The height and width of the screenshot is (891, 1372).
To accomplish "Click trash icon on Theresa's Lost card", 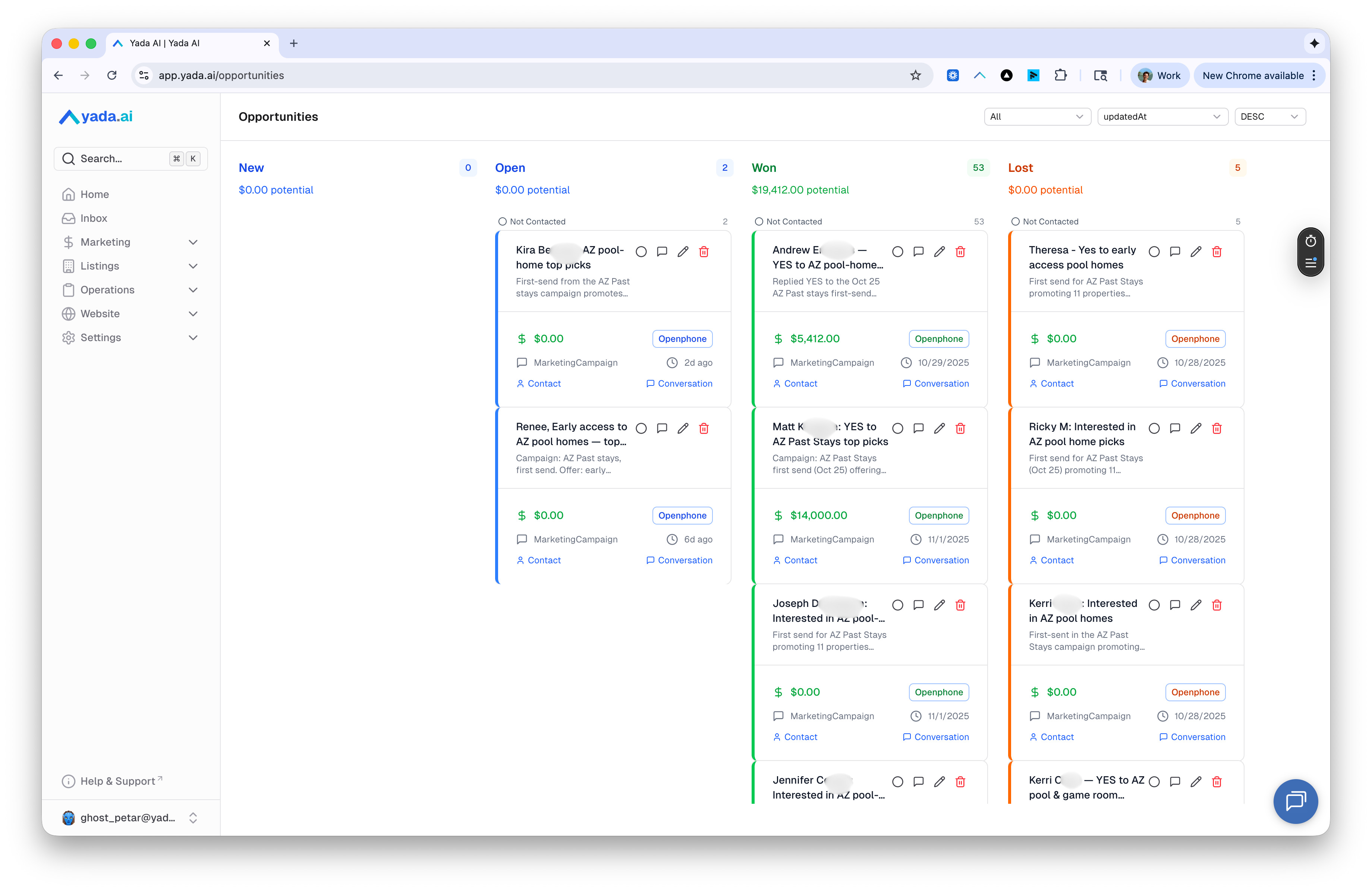I will tap(1217, 252).
